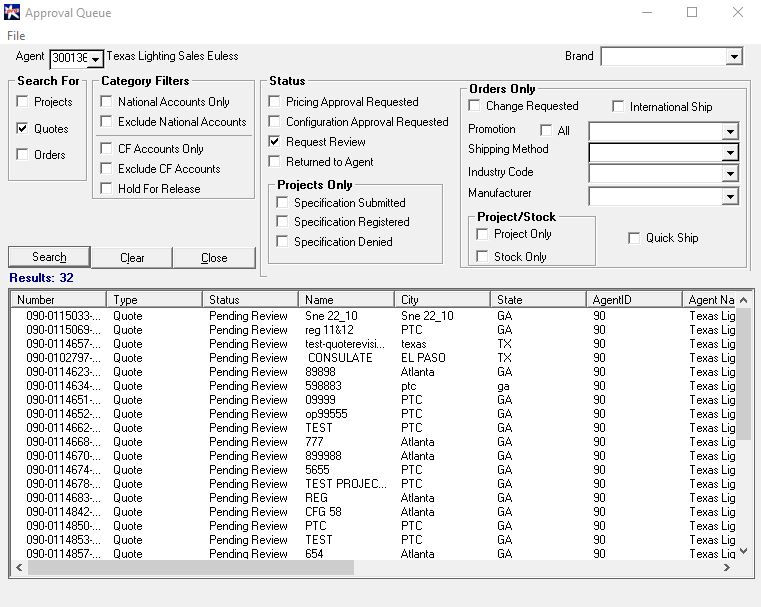The width and height of the screenshot is (761, 607).
Task: Expand the Brand dropdown
Action: click(x=734, y=57)
